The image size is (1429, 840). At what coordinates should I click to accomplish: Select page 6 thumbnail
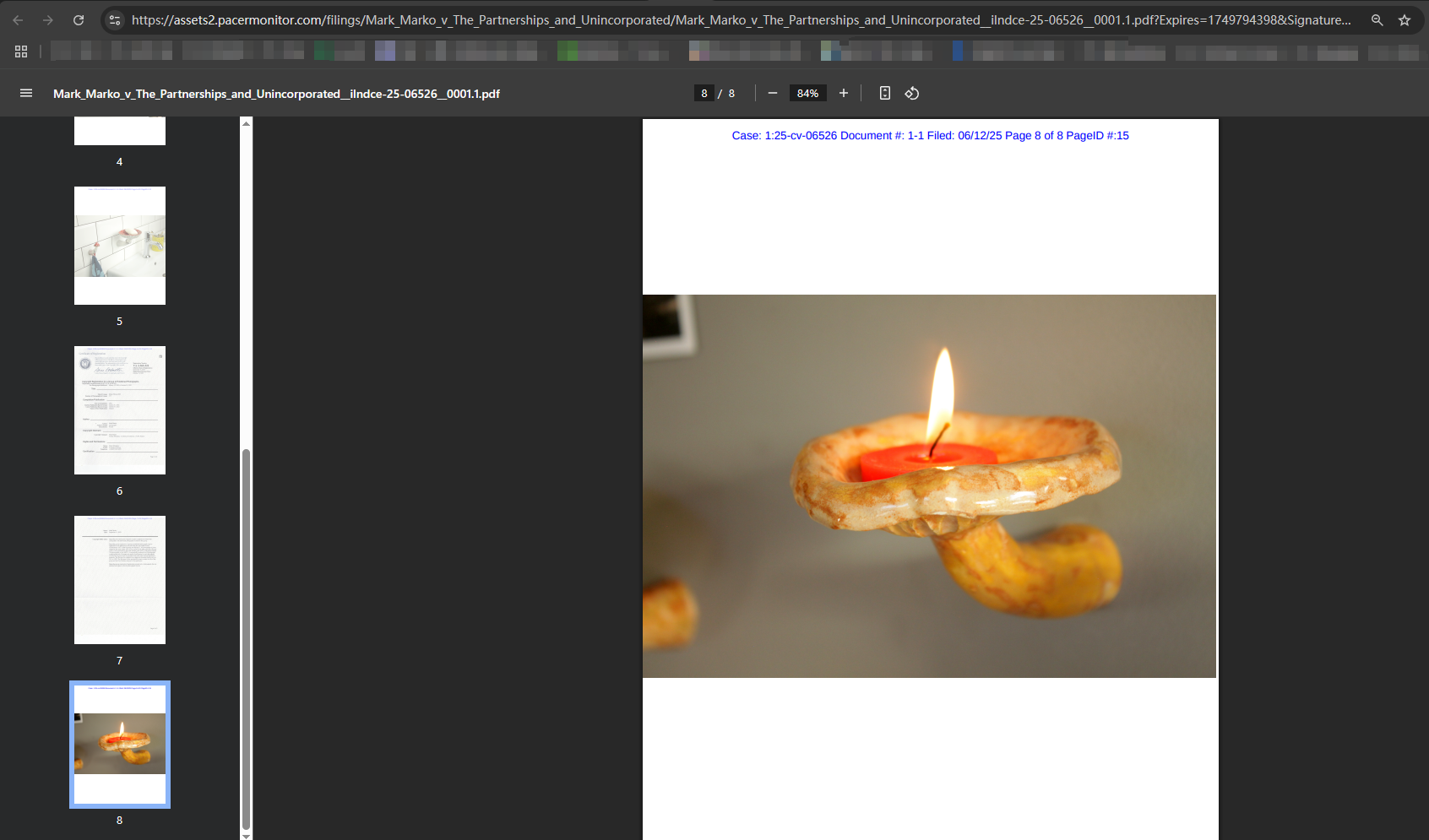(120, 410)
